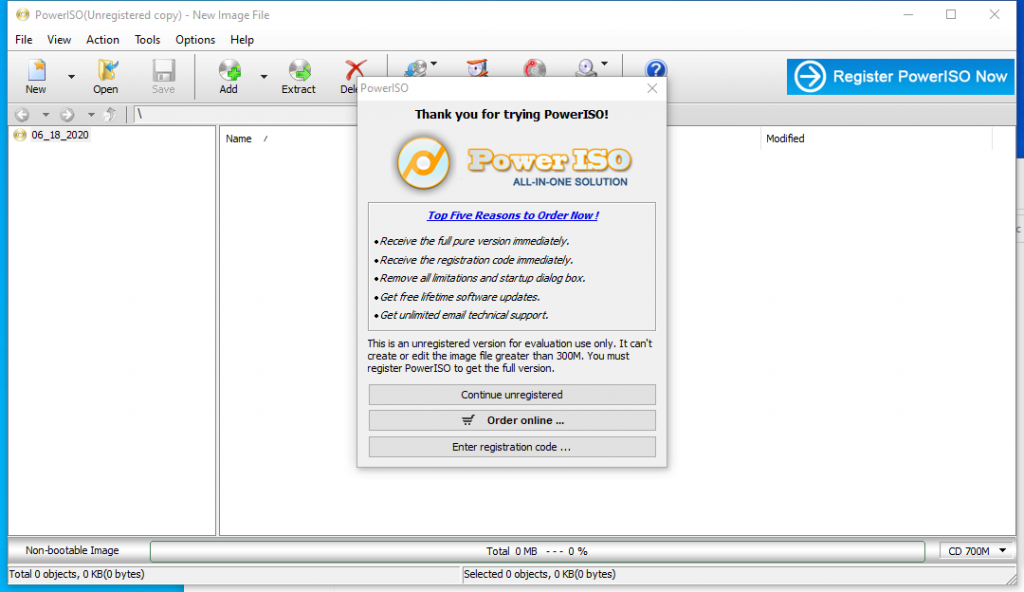This screenshot has width=1024, height=592.
Task: Click Enter registration code button
Action: point(512,447)
